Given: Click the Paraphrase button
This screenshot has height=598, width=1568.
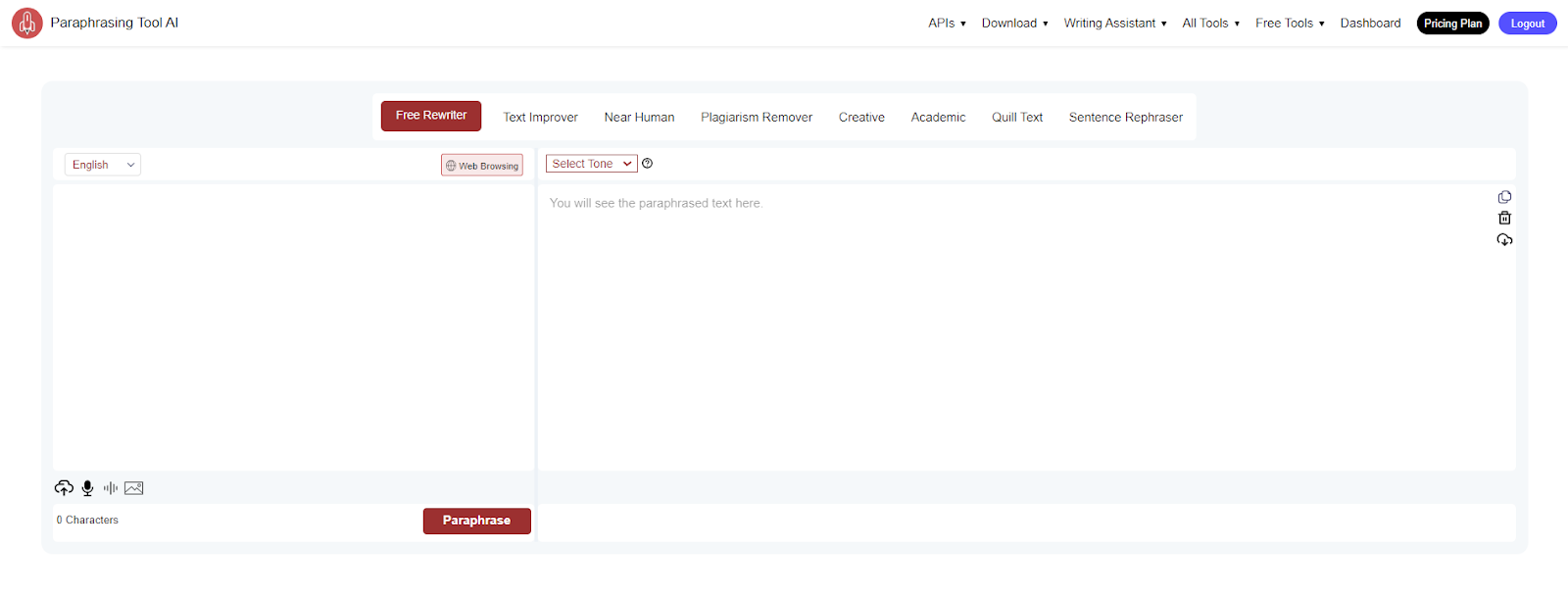Looking at the screenshot, I should tap(477, 521).
